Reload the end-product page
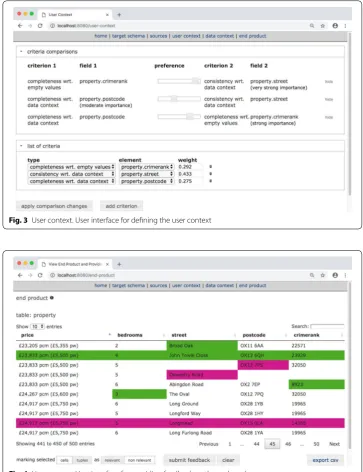This screenshot has width=363, height=472. [x=40, y=275]
